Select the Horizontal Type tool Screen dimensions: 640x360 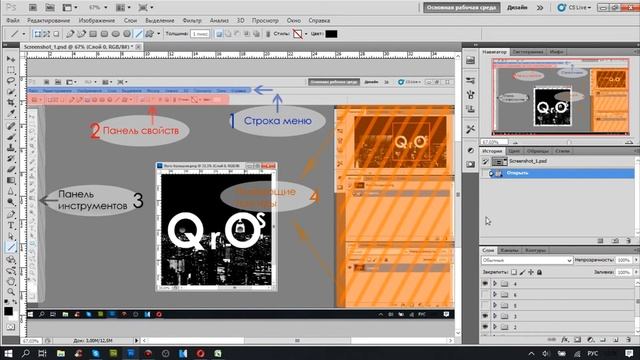11,225
